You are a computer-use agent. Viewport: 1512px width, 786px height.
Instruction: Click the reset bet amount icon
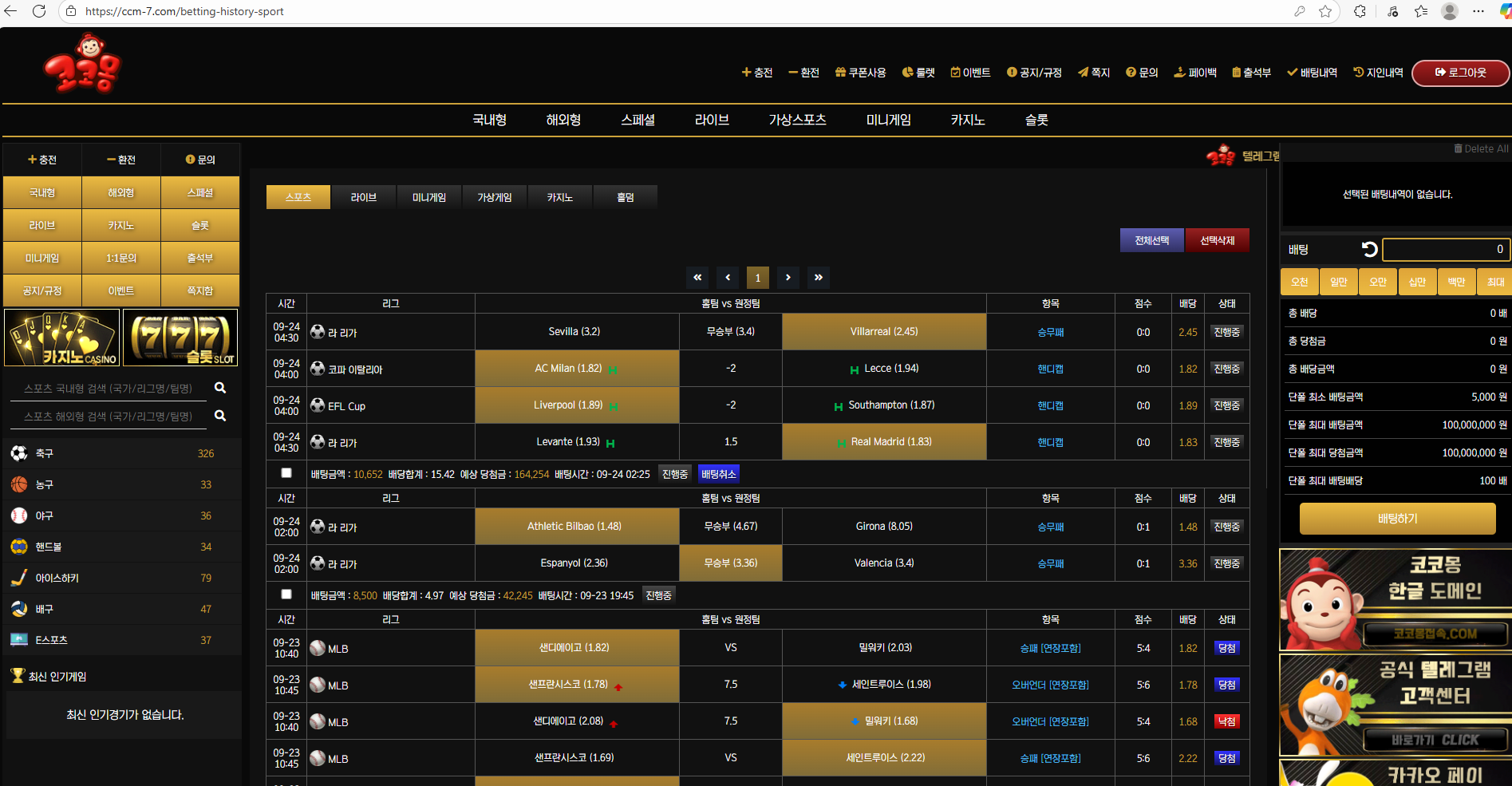tap(1369, 250)
